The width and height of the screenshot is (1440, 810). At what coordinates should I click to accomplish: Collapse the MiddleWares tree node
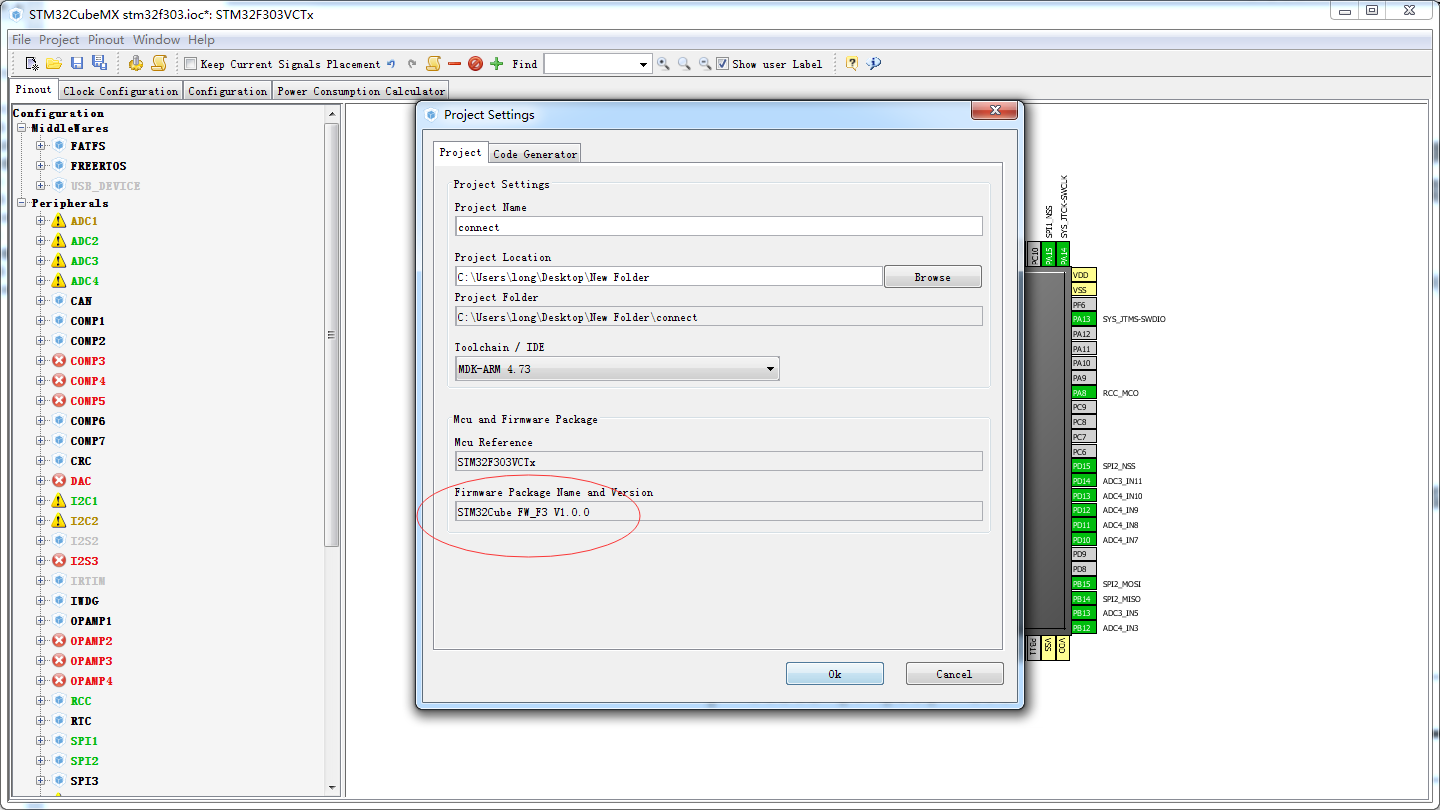coord(21,128)
